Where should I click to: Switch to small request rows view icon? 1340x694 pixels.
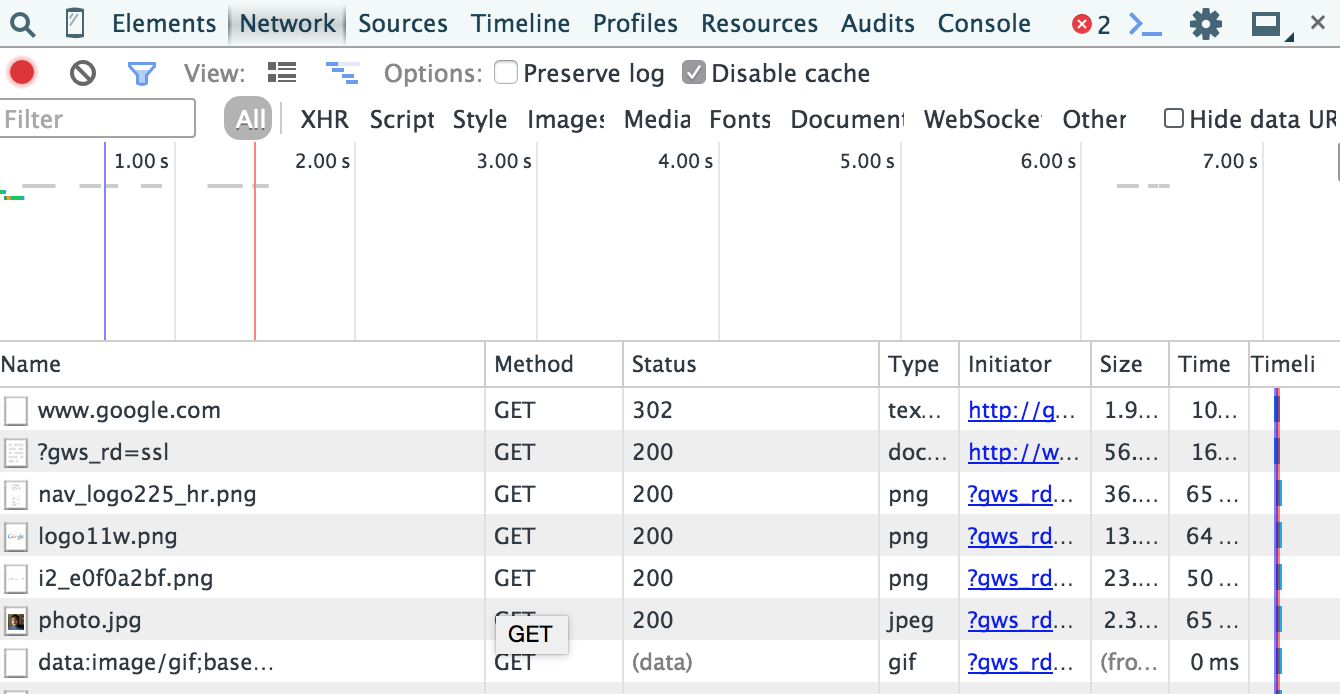click(x=342, y=73)
